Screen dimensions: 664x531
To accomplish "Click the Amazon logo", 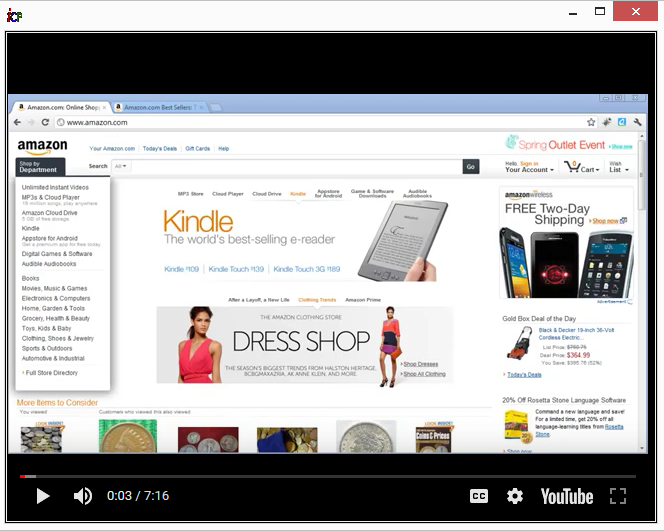I will pyautogui.click(x=42, y=147).
